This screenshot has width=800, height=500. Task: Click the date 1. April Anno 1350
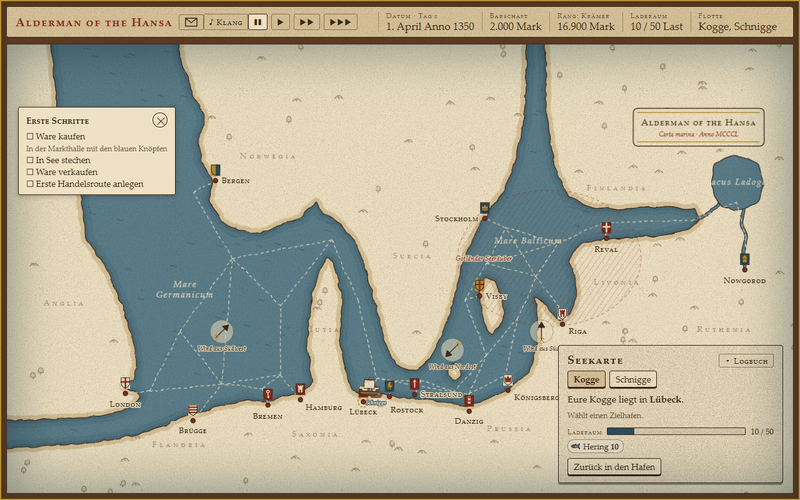tap(430, 27)
